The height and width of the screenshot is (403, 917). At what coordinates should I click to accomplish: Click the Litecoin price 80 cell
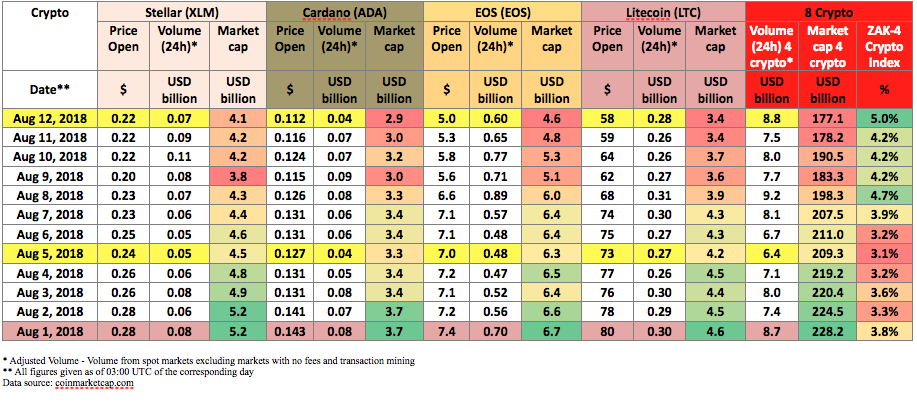click(607, 331)
